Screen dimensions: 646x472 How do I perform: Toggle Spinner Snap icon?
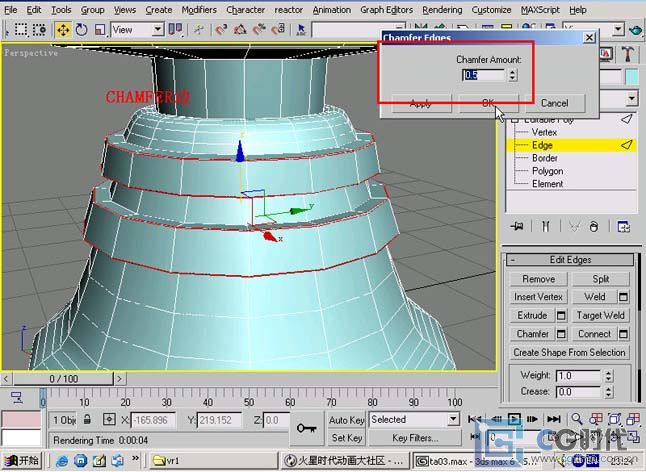pyautogui.click(x=279, y=30)
